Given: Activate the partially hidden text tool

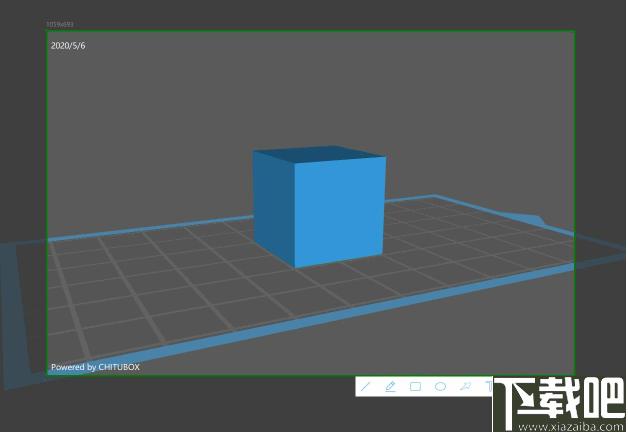Looking at the screenshot, I should [489, 387].
